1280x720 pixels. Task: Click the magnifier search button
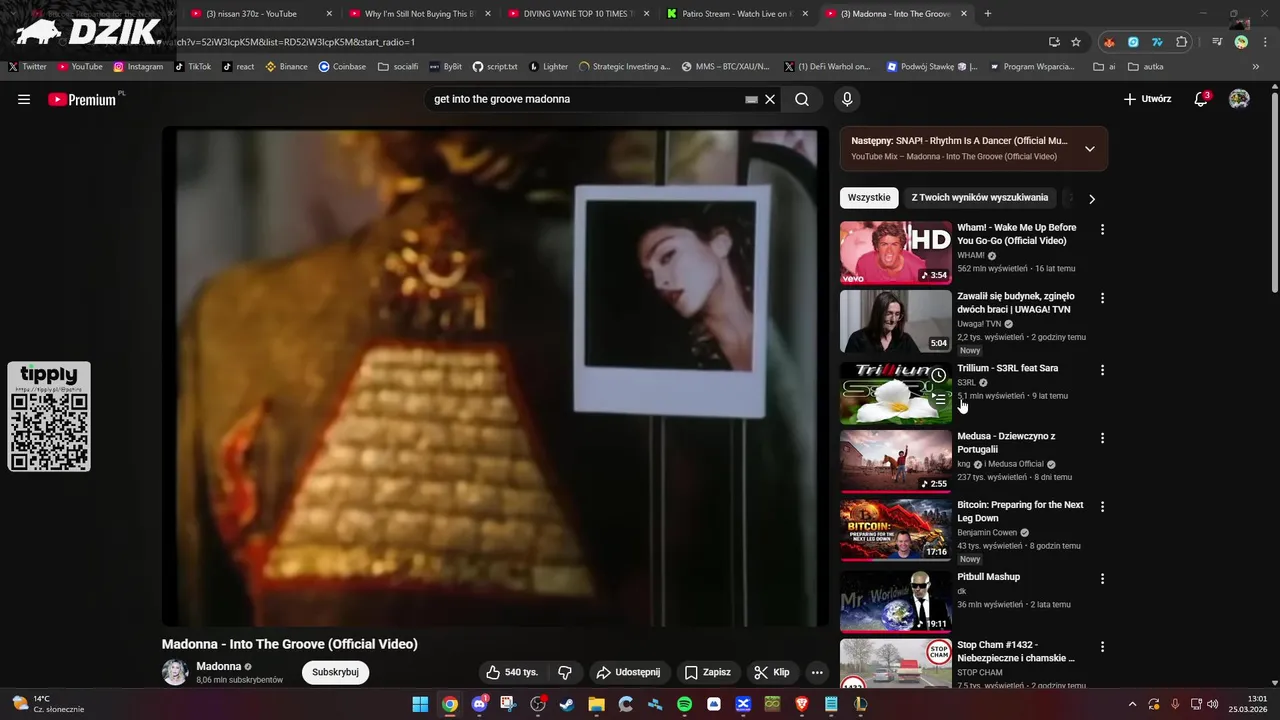tap(802, 99)
